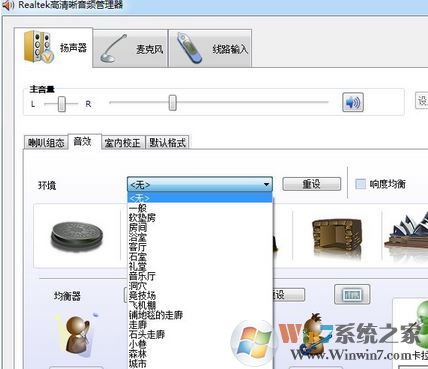This screenshot has height=369, width=428.
Task: Choose 音乐厅 from the environment list
Action: tap(200, 276)
